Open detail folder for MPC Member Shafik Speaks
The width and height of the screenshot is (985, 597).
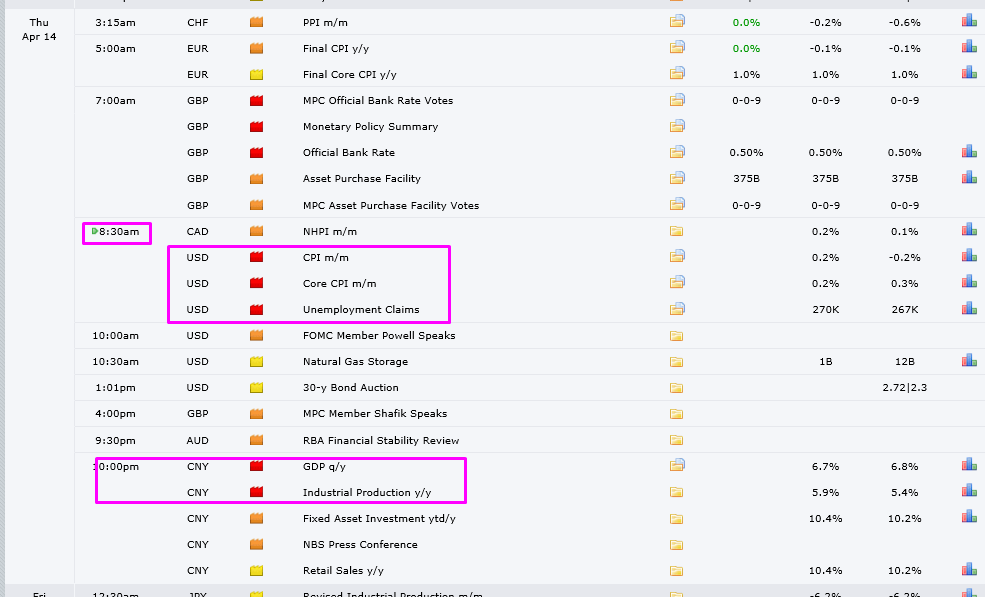point(676,414)
